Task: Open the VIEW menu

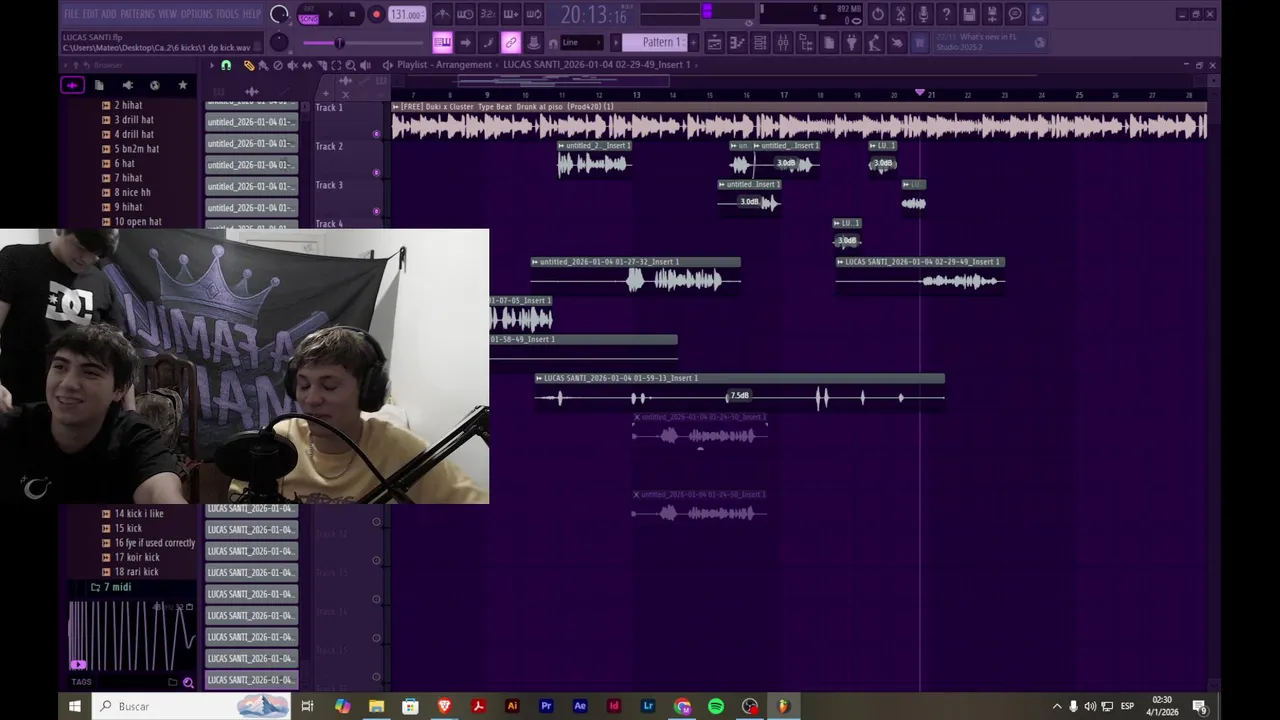Action: pyautogui.click(x=167, y=14)
